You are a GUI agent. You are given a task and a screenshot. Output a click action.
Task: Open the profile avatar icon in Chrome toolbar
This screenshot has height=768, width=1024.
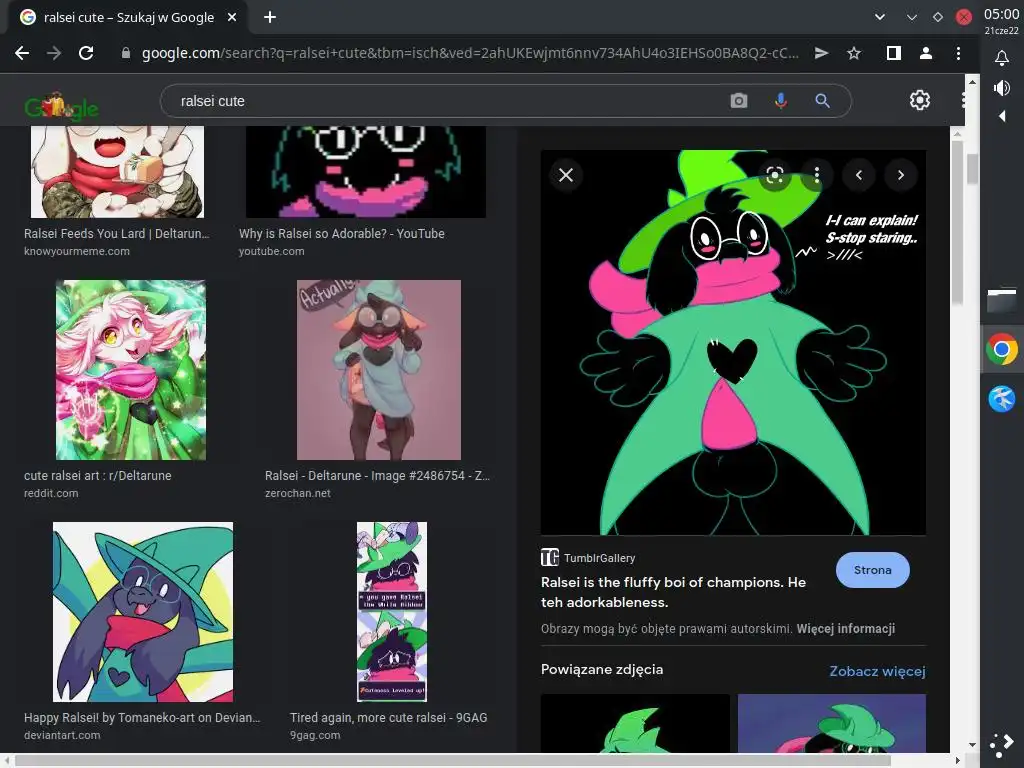tap(925, 54)
